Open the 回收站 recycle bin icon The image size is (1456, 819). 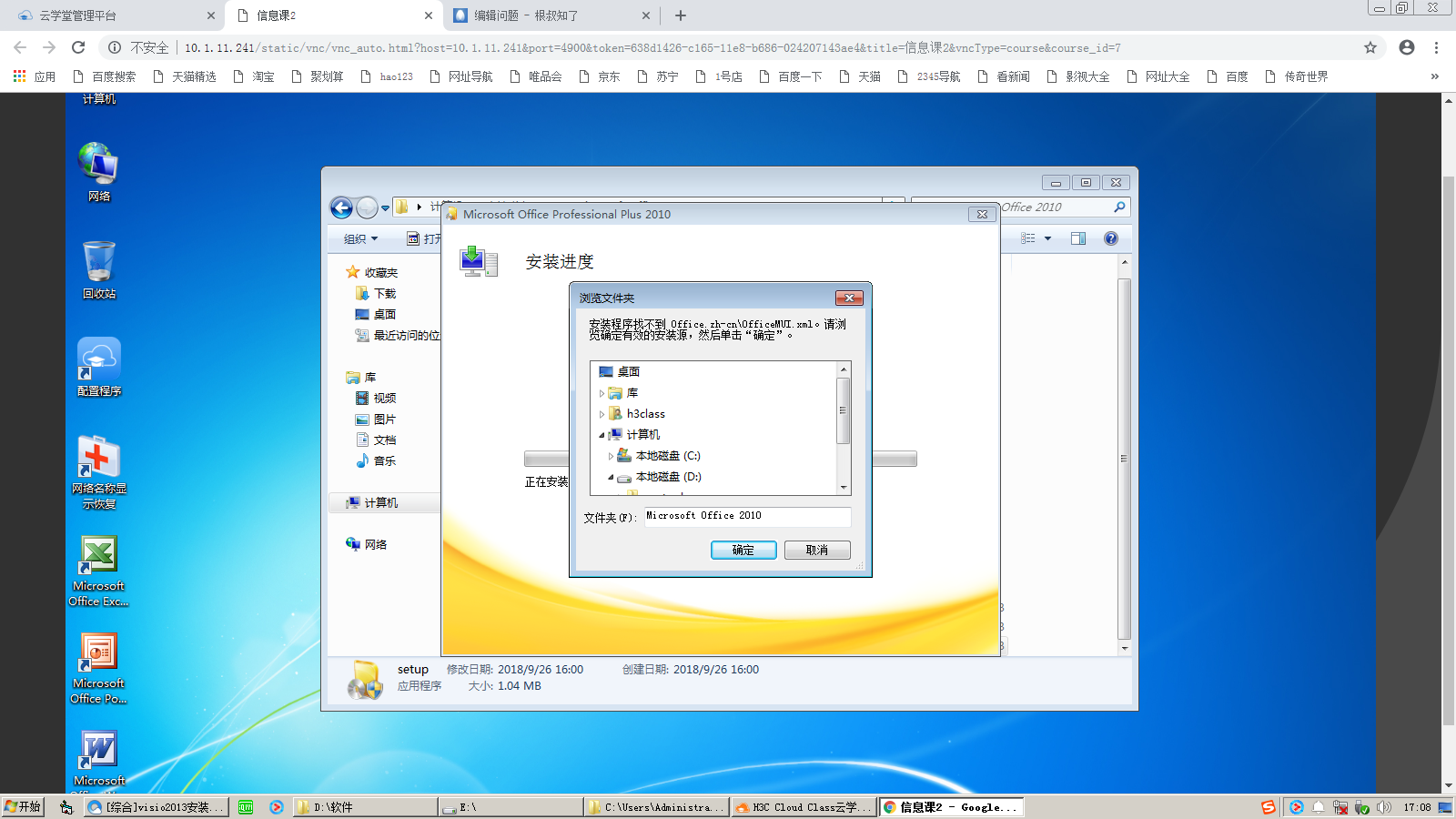98,269
